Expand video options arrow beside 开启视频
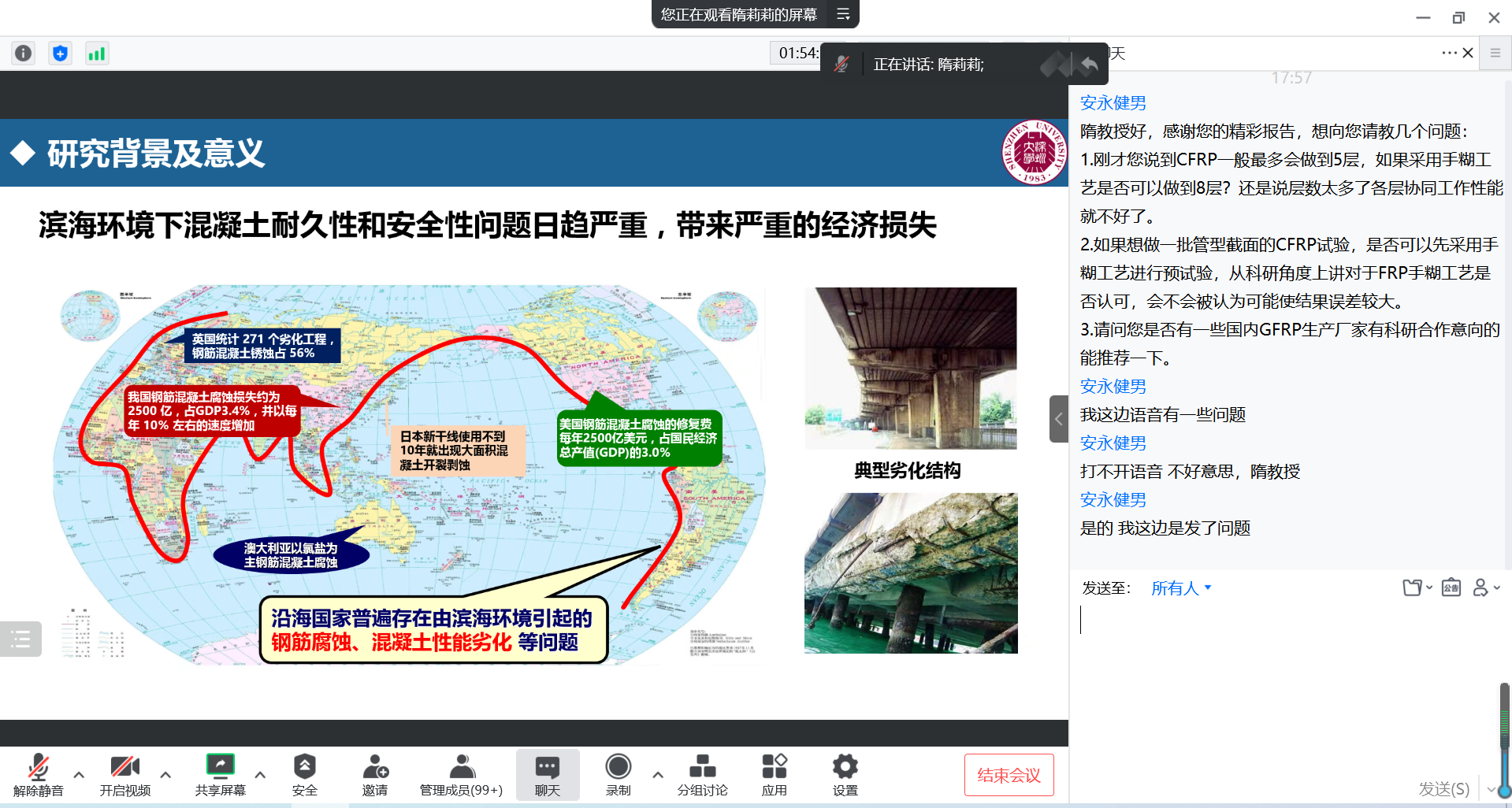The width and height of the screenshot is (1512, 808). [165, 775]
